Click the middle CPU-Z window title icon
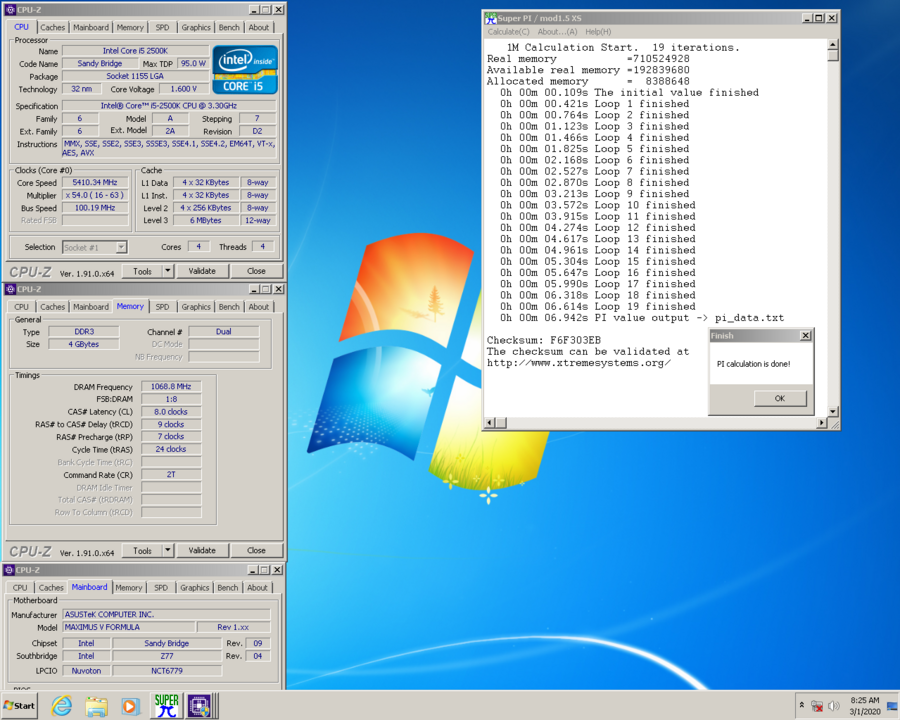The width and height of the screenshot is (900, 720). click(10, 289)
